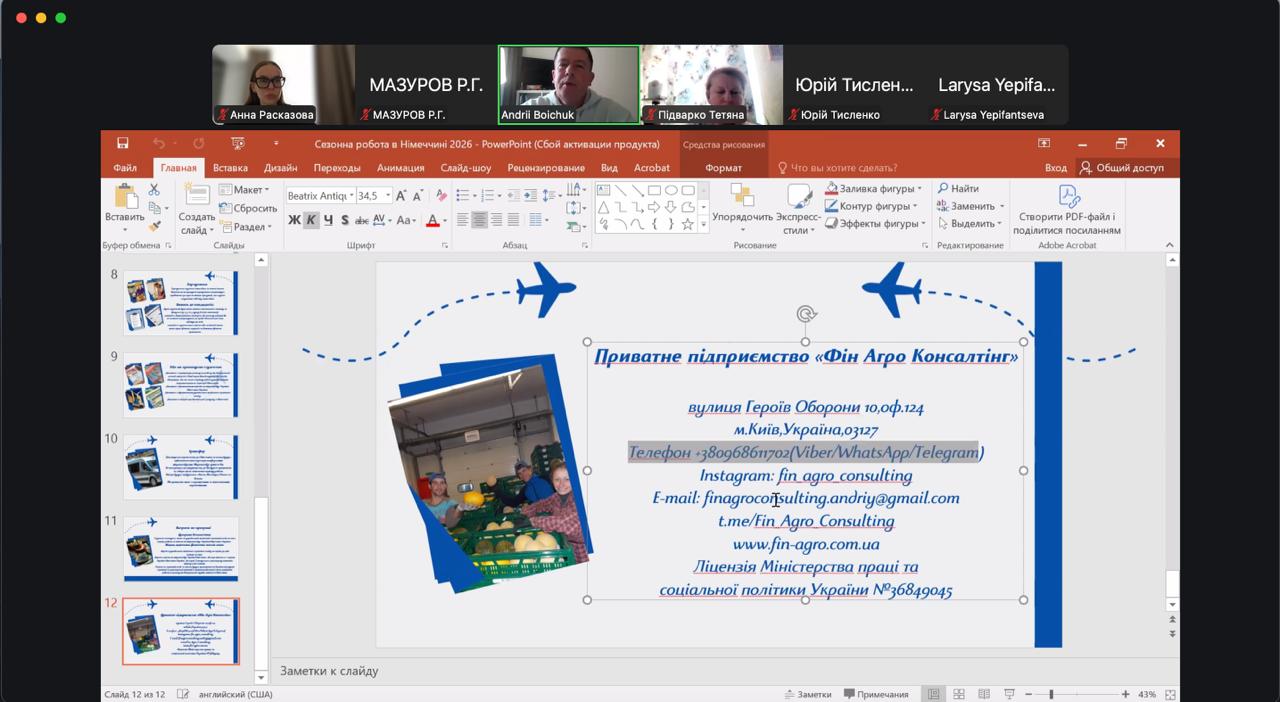Select the Format Painter brush icon

[x=154, y=226]
